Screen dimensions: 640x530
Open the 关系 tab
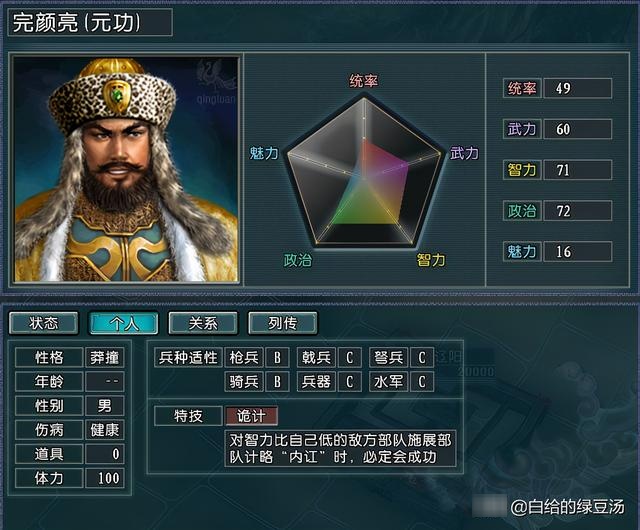point(203,323)
